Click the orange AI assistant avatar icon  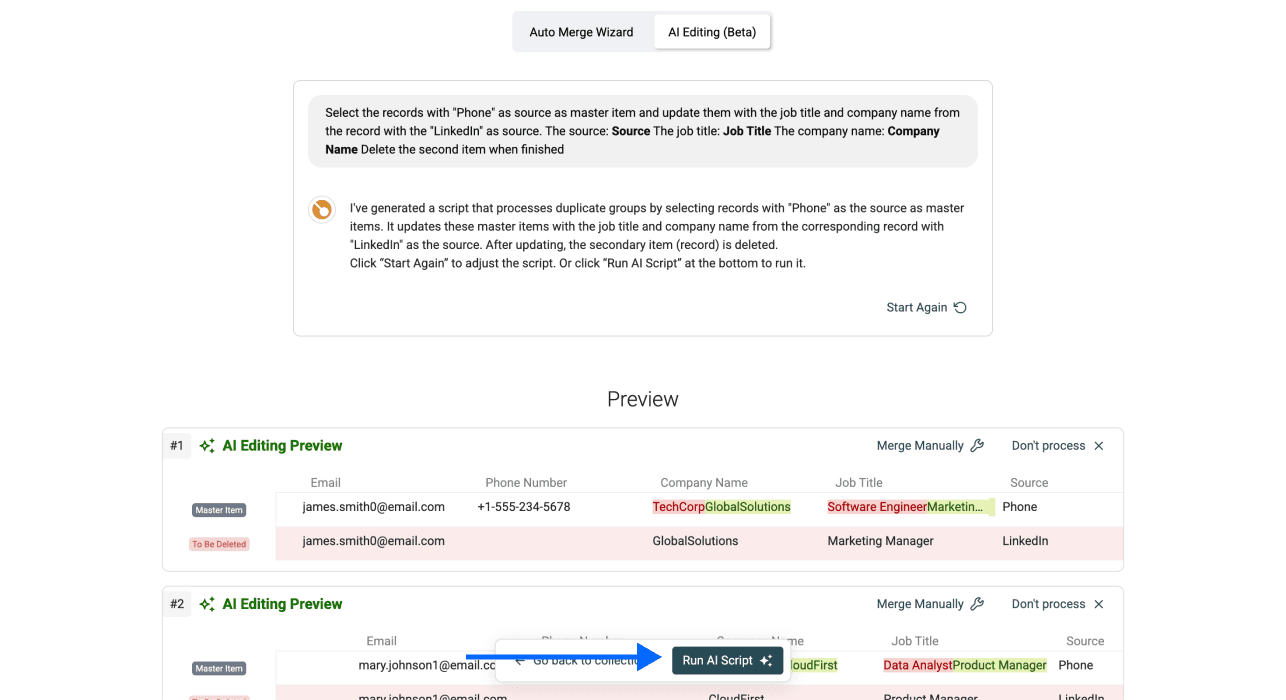(x=322, y=210)
